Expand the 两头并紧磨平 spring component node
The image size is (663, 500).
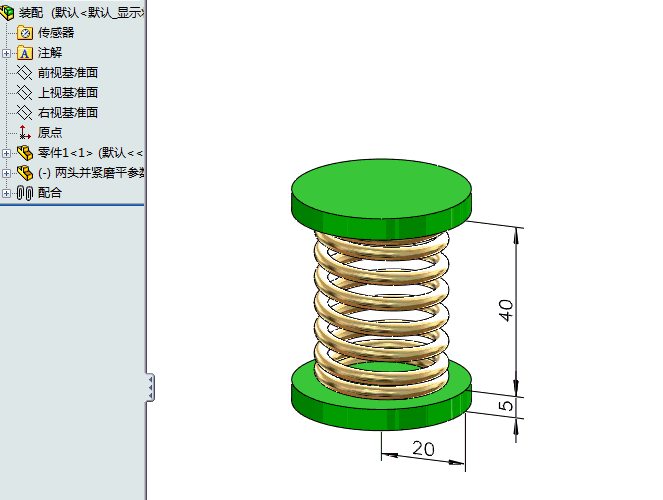[6, 173]
